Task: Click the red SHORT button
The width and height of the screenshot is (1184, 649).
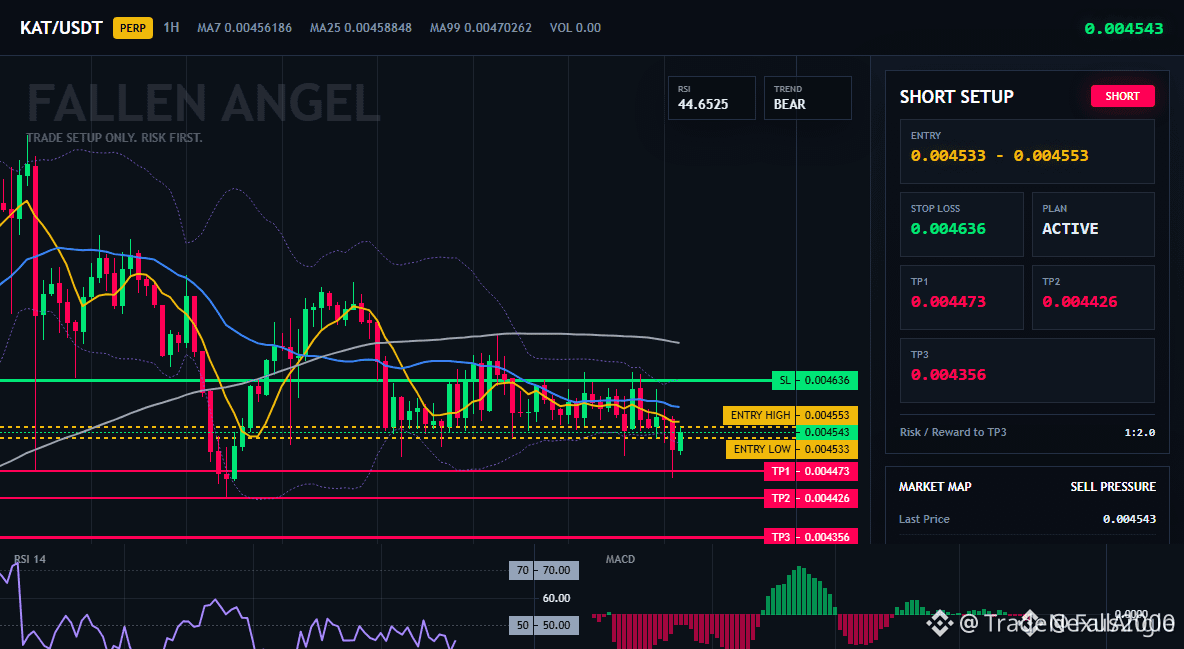Action: point(1122,96)
